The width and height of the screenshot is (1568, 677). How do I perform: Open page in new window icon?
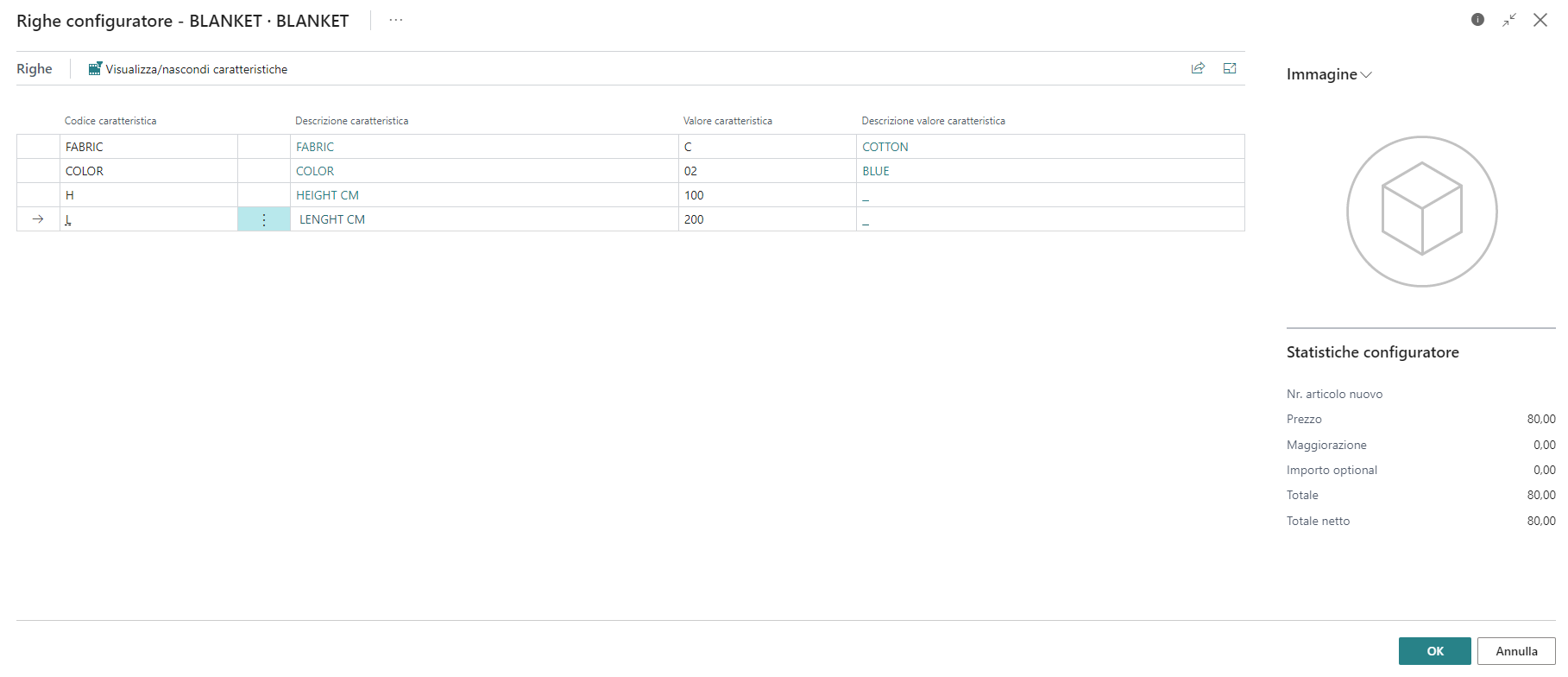[x=1230, y=68]
